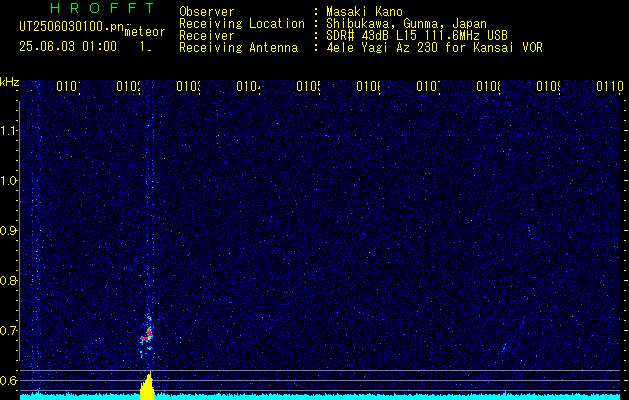Click the Observer label

coord(207,12)
